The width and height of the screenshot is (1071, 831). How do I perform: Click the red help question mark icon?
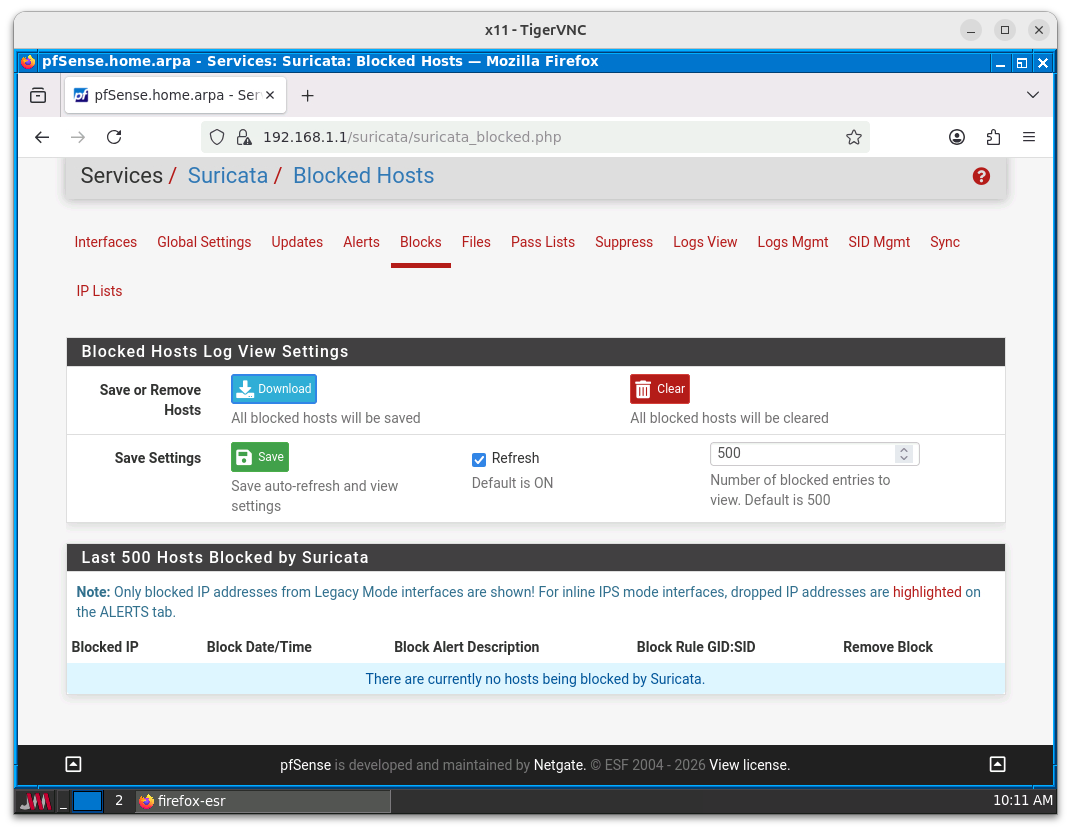(981, 176)
